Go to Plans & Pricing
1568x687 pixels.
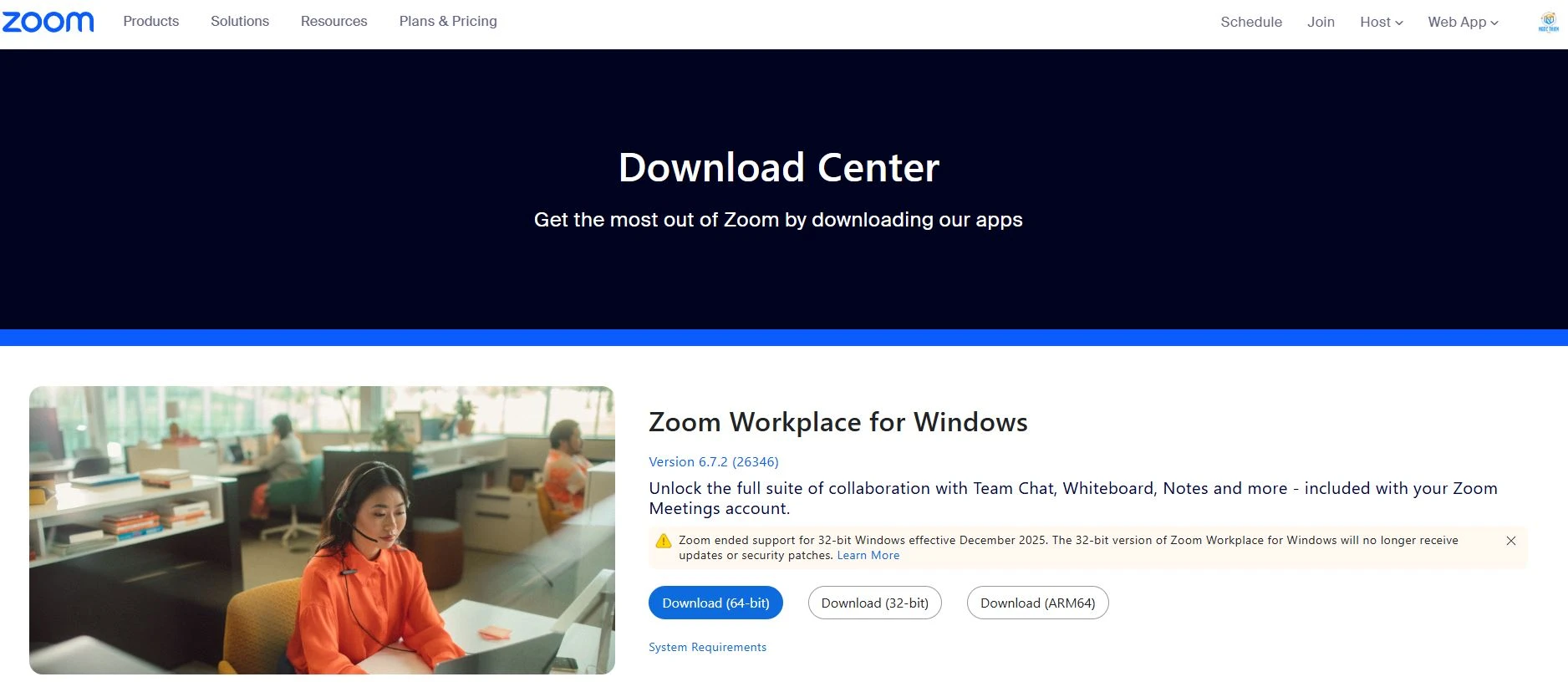click(448, 22)
